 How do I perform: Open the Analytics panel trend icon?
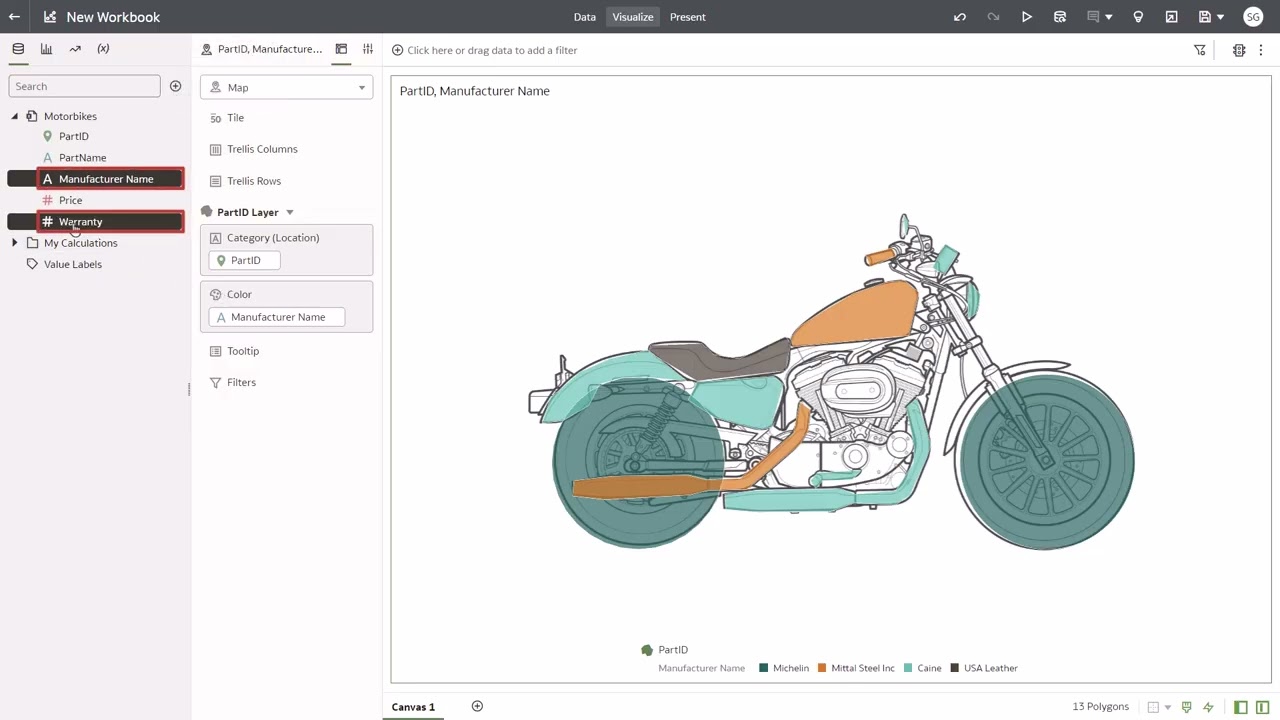click(75, 49)
